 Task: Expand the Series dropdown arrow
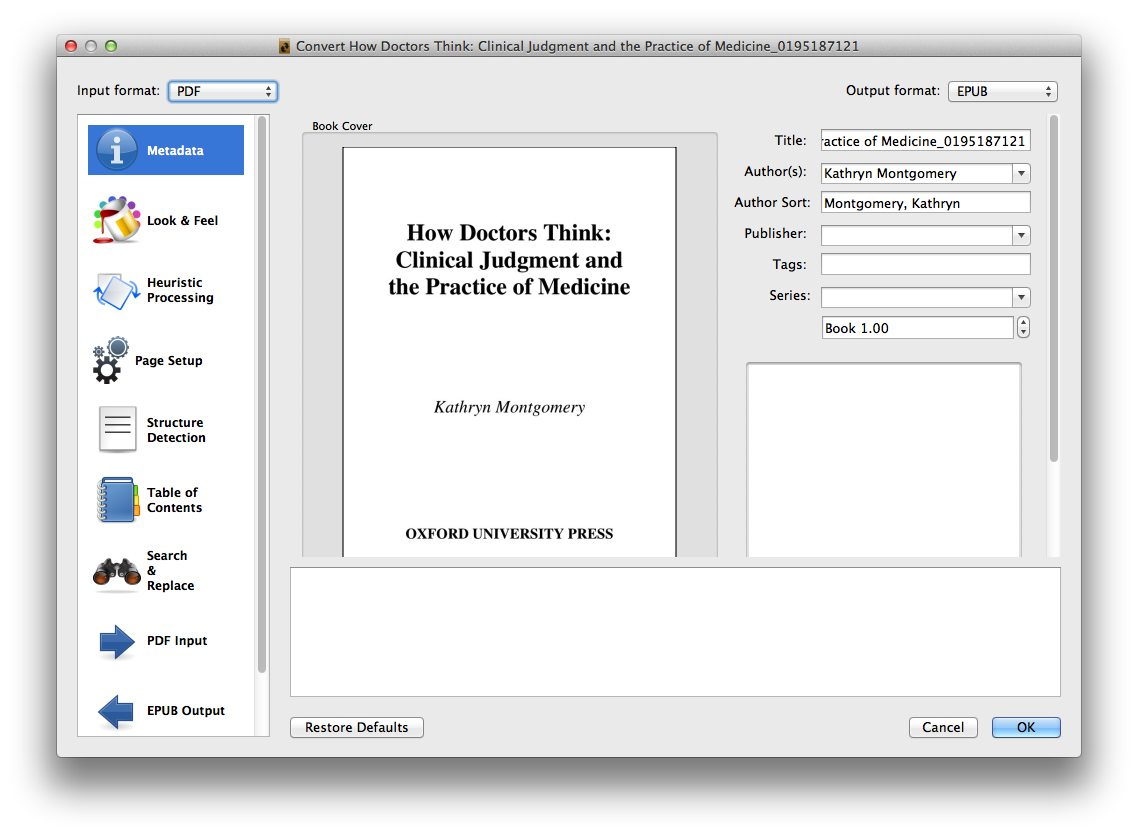[1021, 298]
